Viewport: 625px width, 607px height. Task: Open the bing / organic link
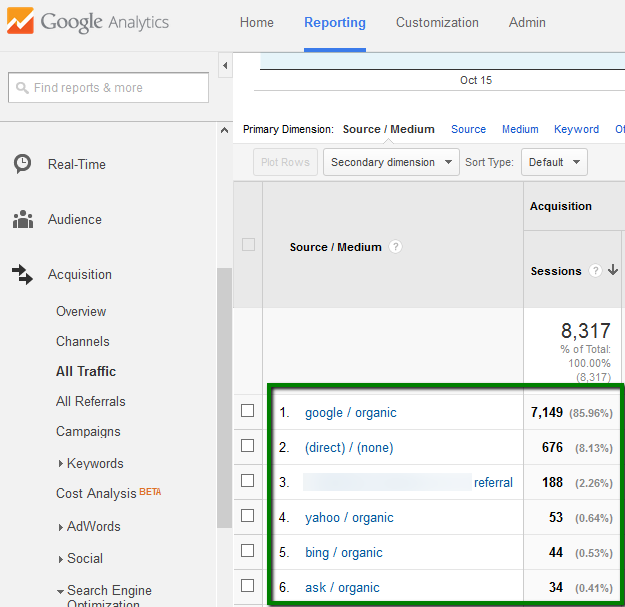point(344,553)
